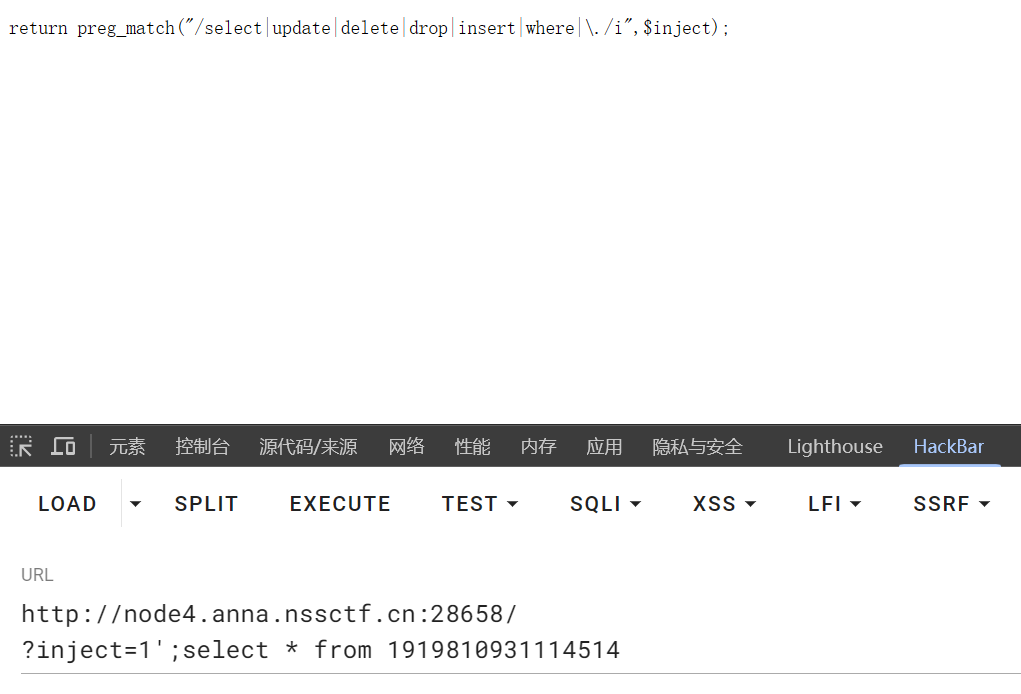
Task: Open the 隐私与安全 (Privacy and security) tab
Action: (x=697, y=447)
